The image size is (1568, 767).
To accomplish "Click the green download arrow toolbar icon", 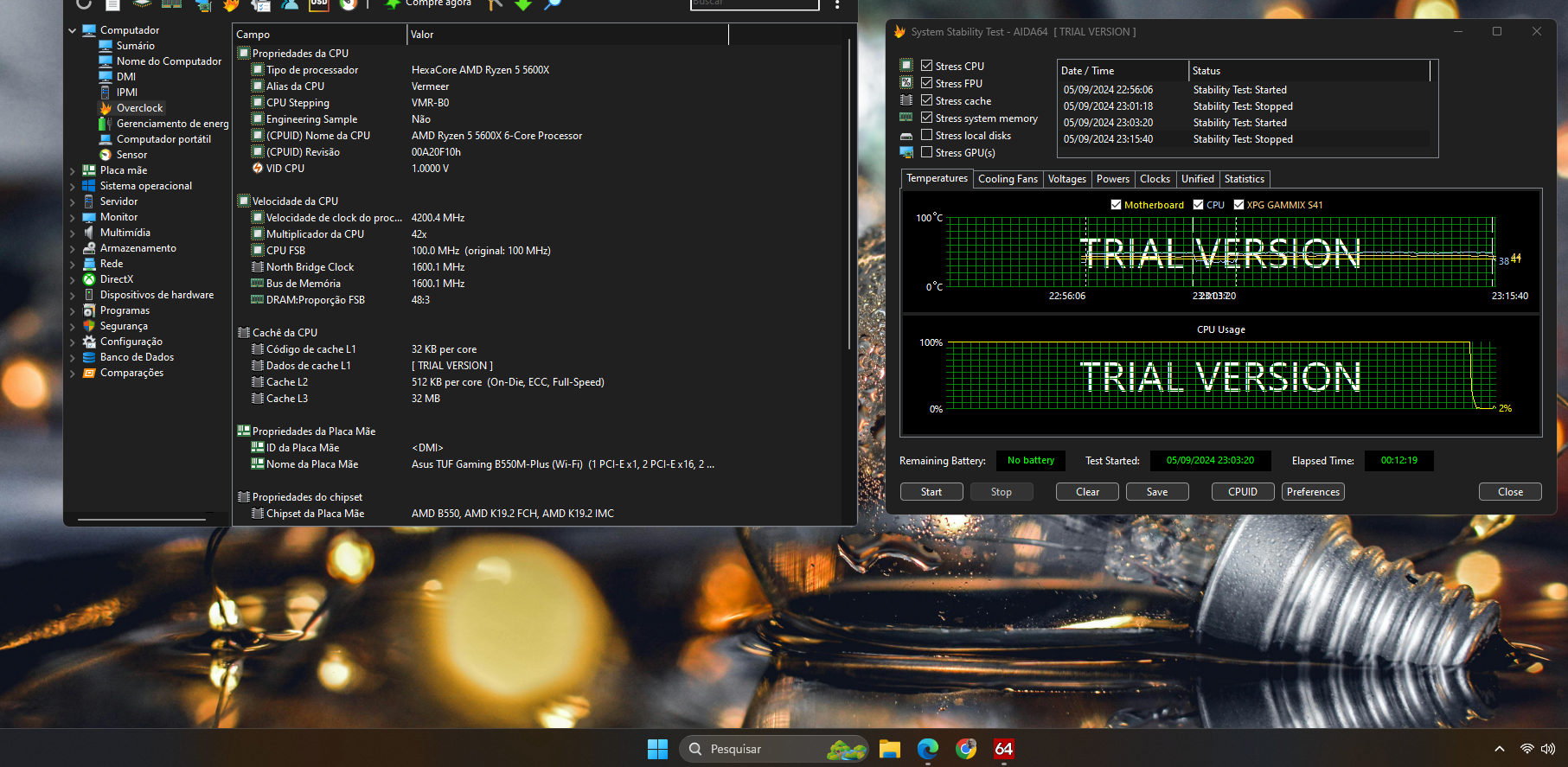I will (523, 4).
